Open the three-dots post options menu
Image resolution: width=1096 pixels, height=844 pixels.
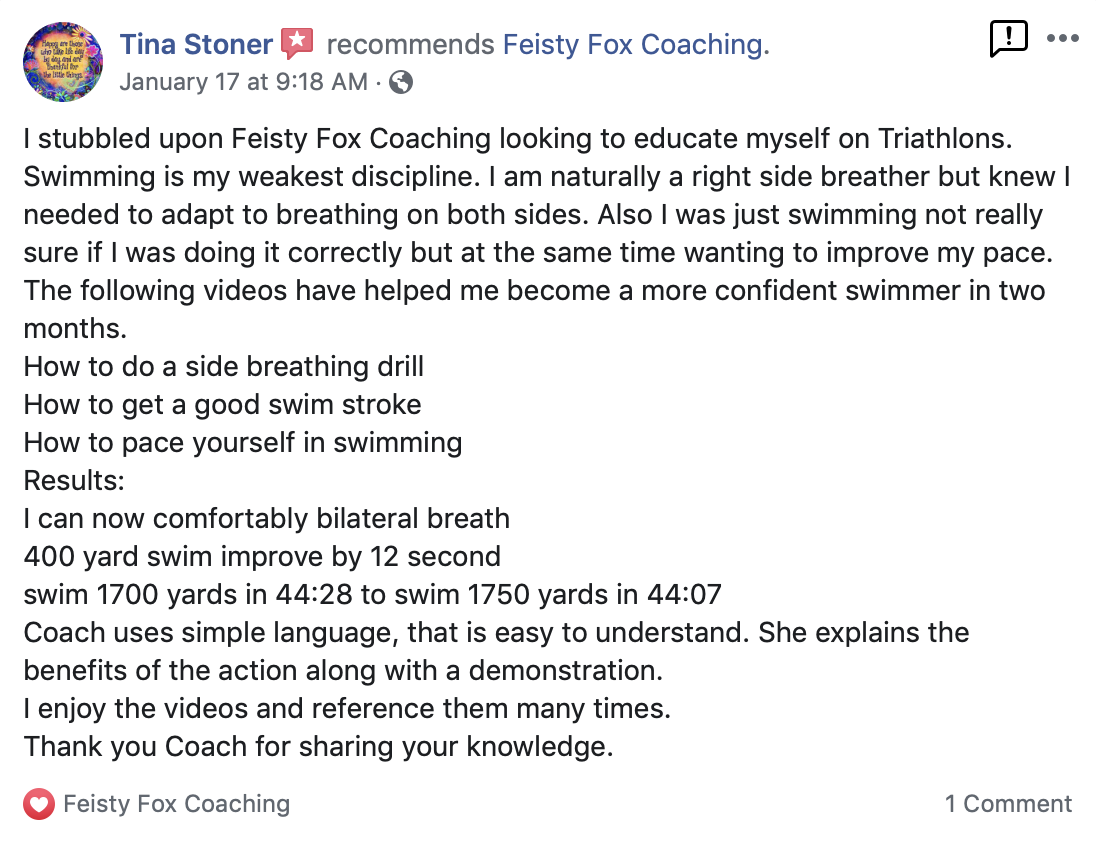point(1062,38)
